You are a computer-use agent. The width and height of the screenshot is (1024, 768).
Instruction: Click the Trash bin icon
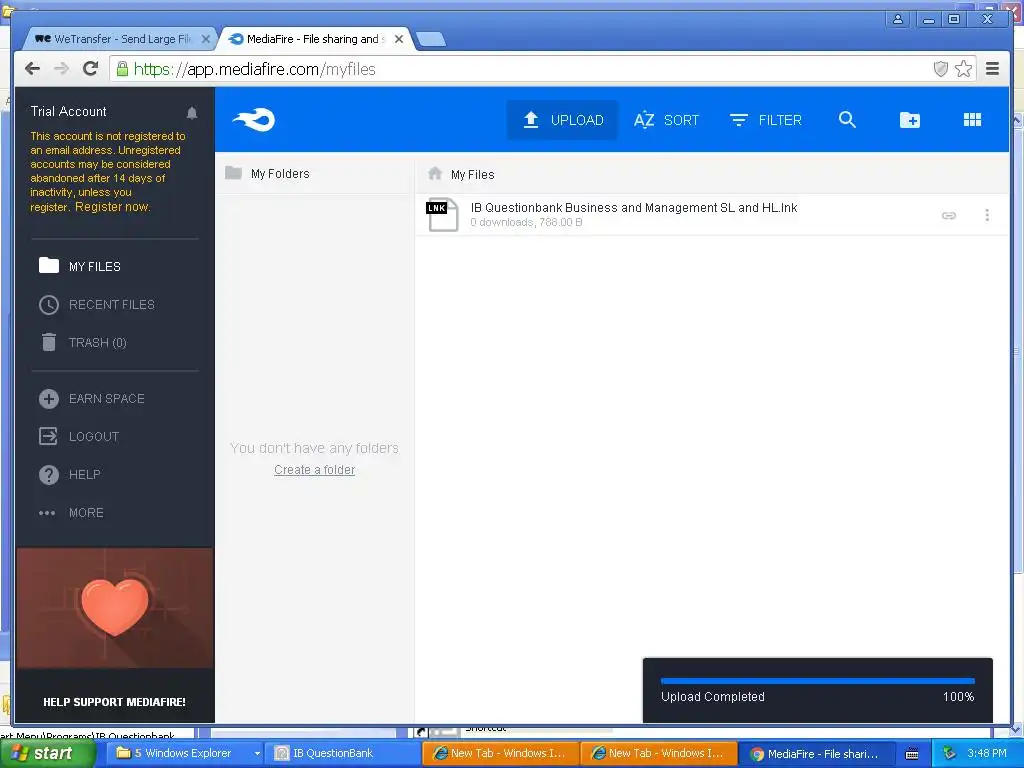(x=48, y=342)
